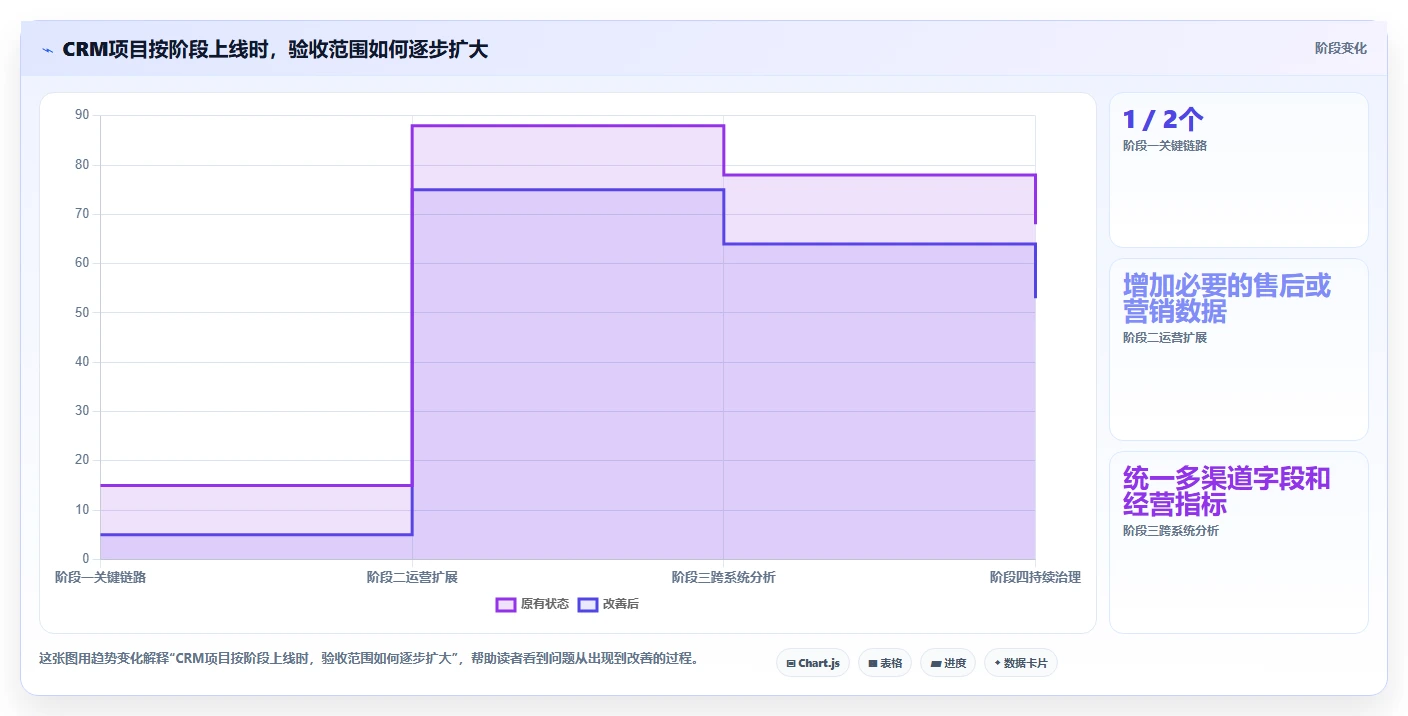Screen dimensions: 1408x716
Task: Click the icon inside the 表格 chip
Action: tap(873, 663)
